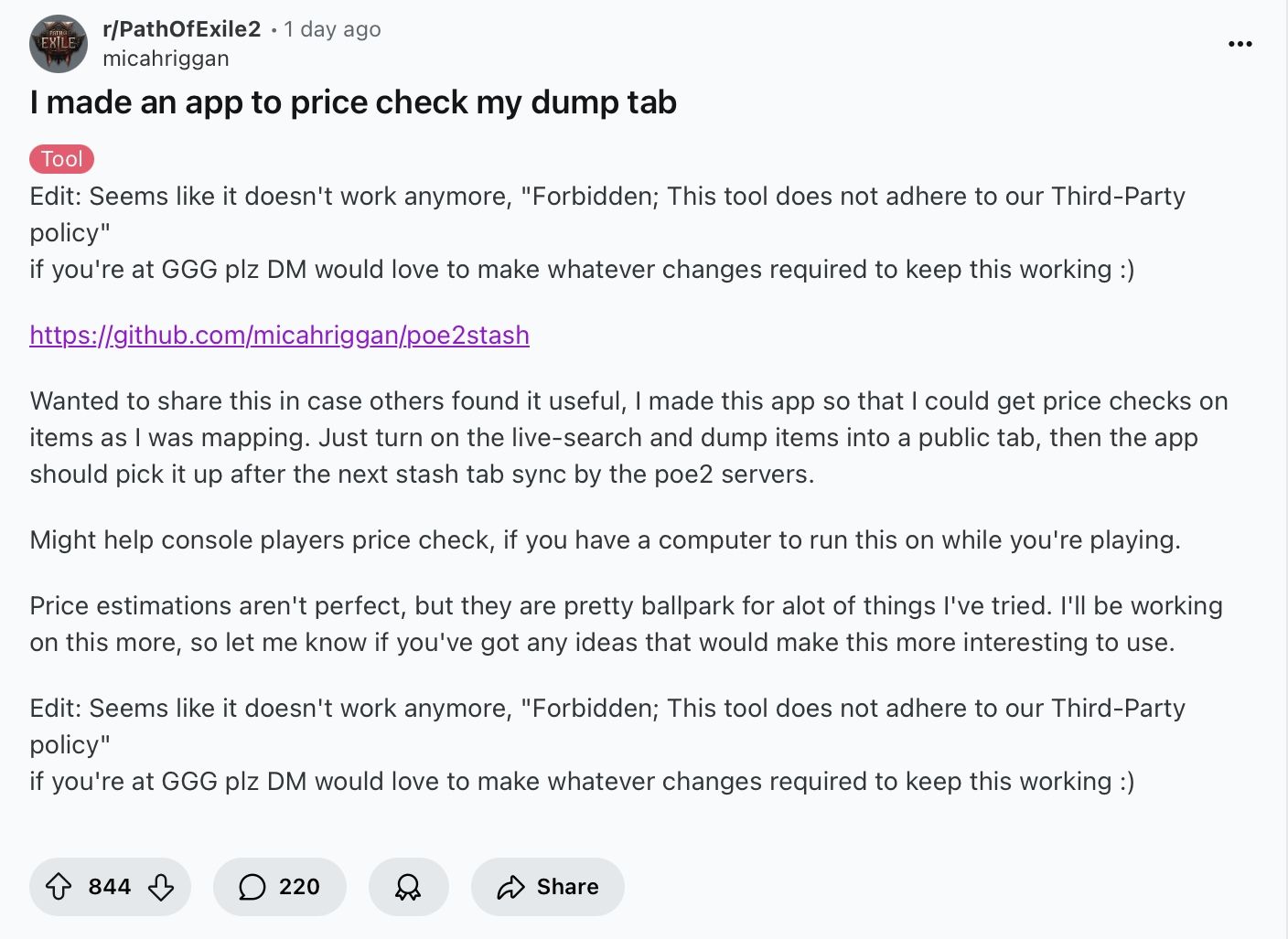Click the "Might help console players" paragraph
This screenshot has width=1288, height=939.
point(605,540)
